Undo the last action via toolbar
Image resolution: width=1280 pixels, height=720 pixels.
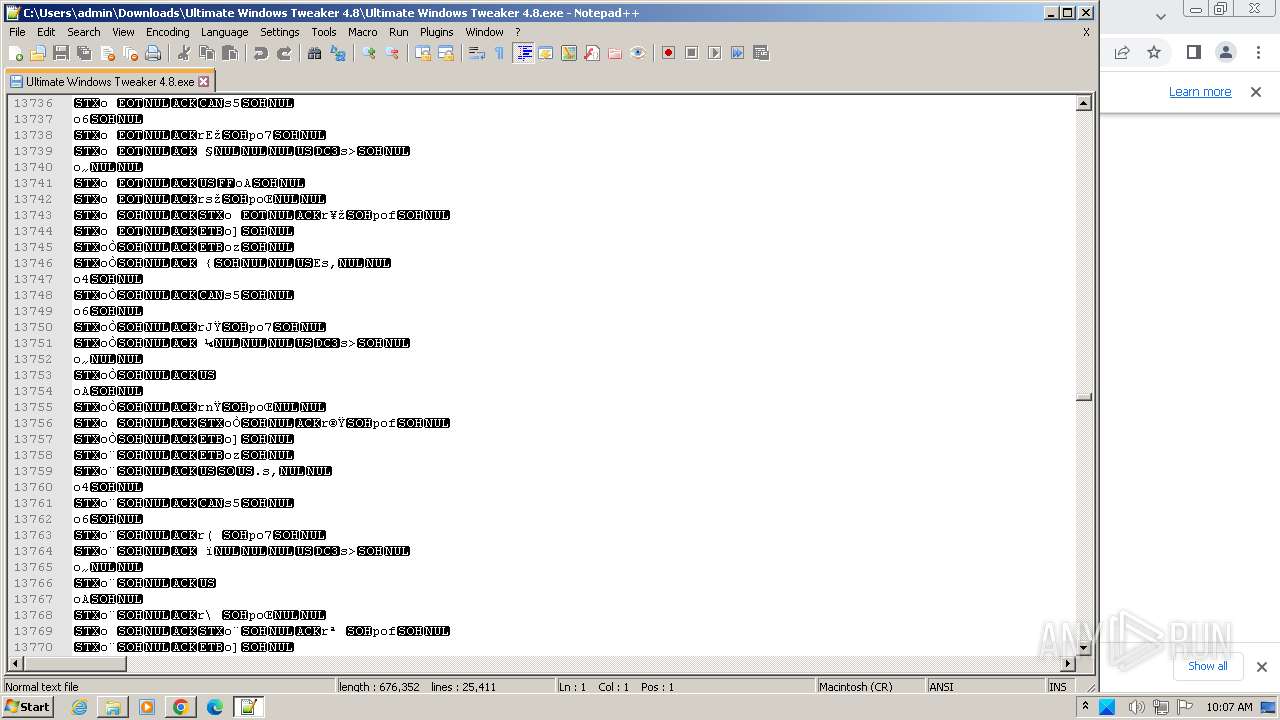click(x=261, y=53)
